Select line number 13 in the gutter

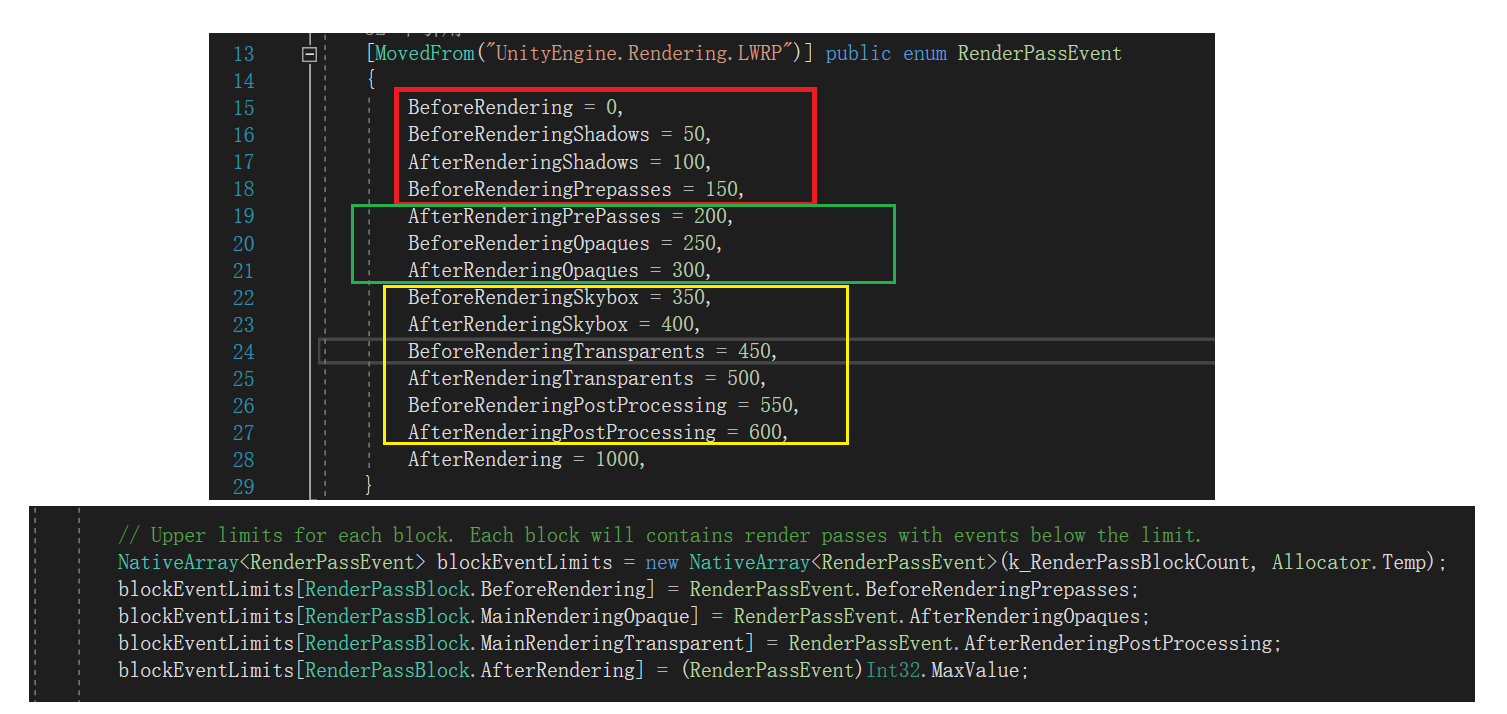click(244, 54)
